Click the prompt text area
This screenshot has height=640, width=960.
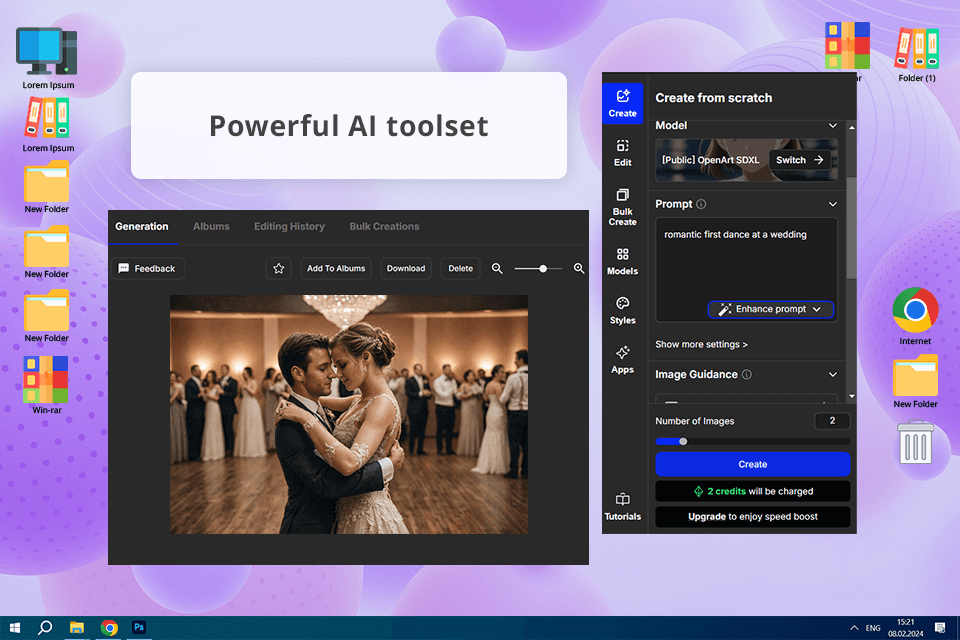(746, 269)
